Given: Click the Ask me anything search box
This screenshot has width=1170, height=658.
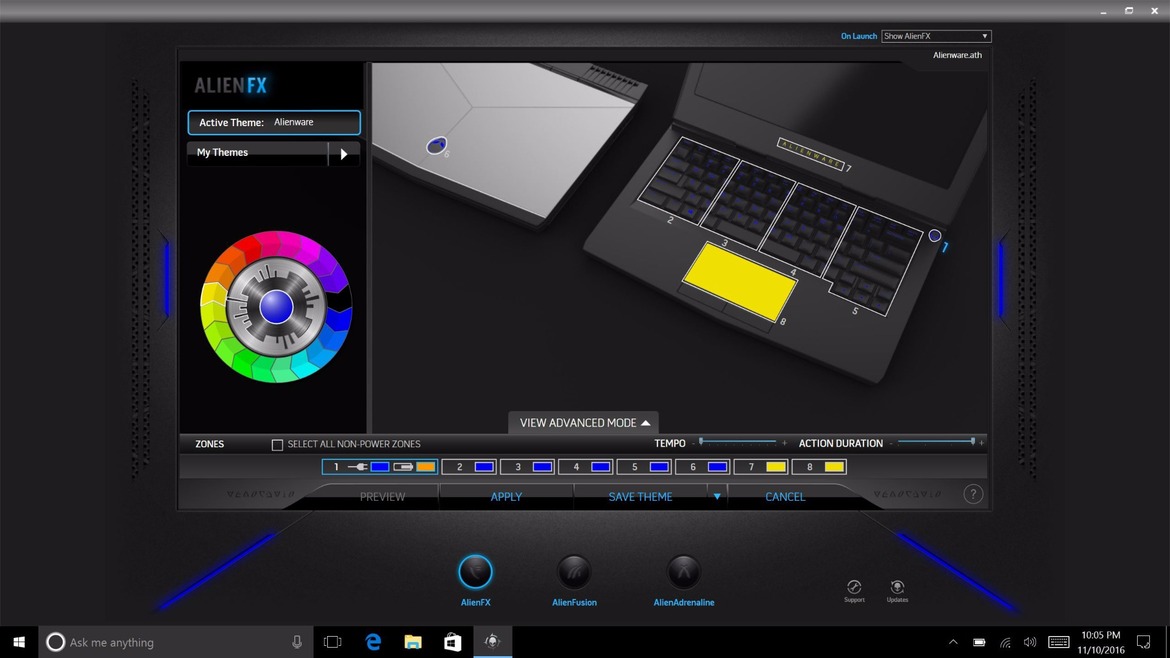Looking at the screenshot, I should [175, 642].
